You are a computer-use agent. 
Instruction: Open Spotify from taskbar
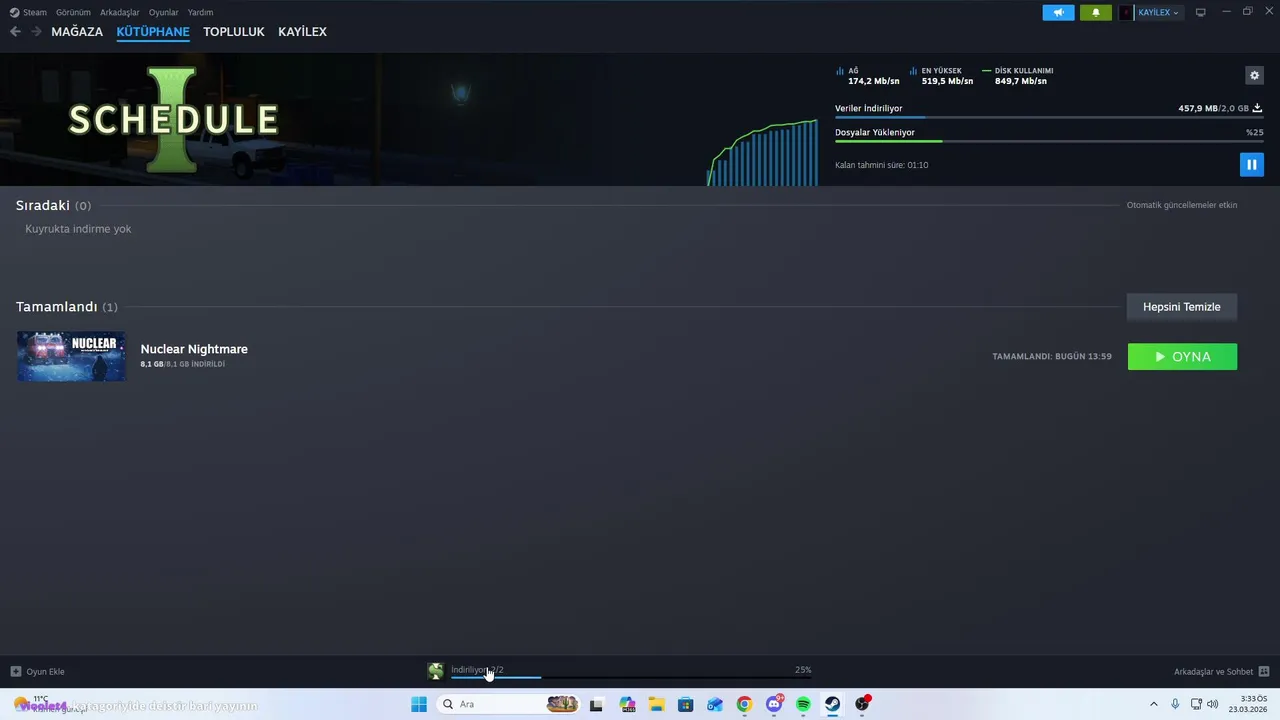(803, 704)
